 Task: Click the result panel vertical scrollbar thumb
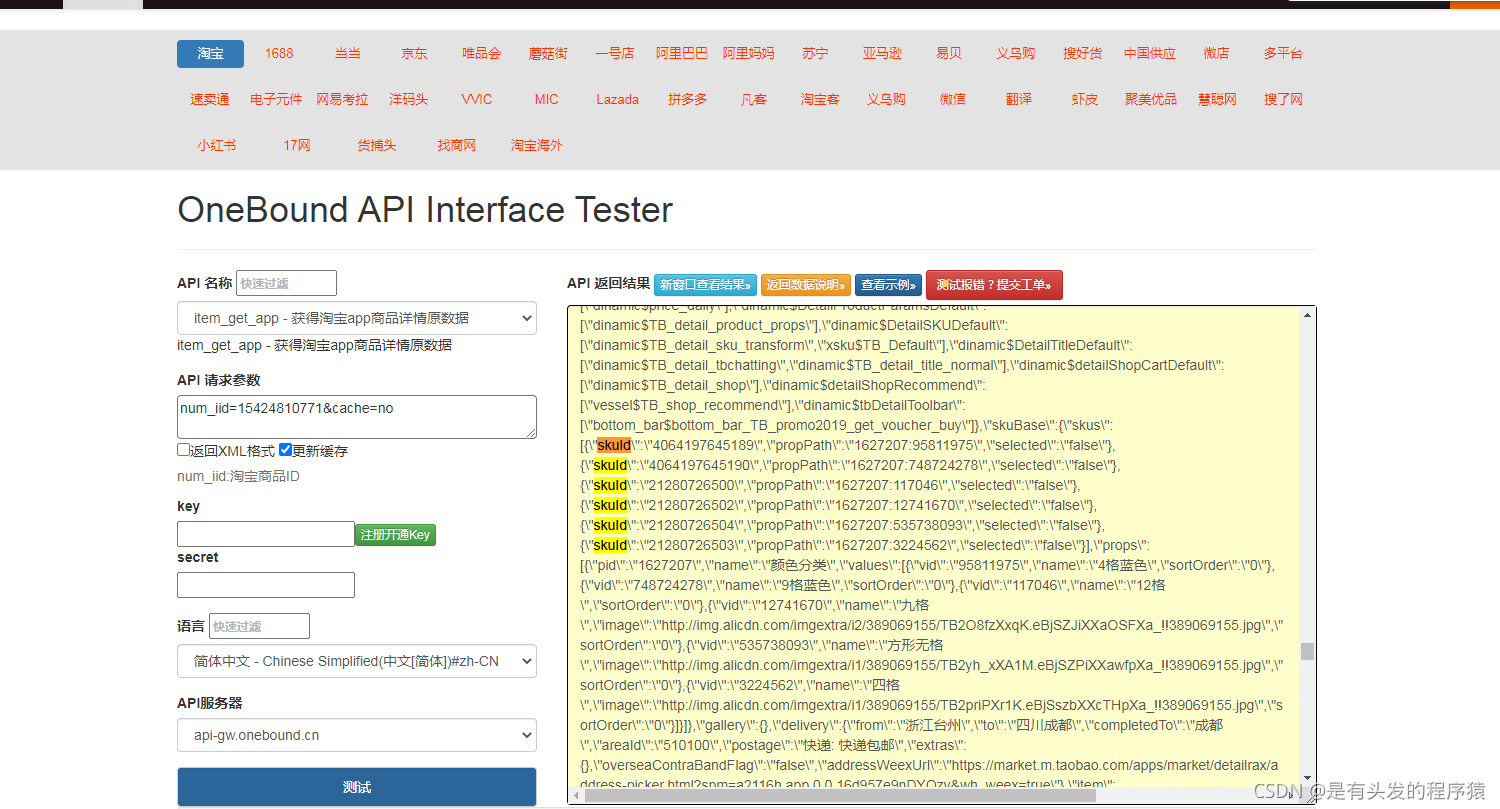[x=1307, y=651]
